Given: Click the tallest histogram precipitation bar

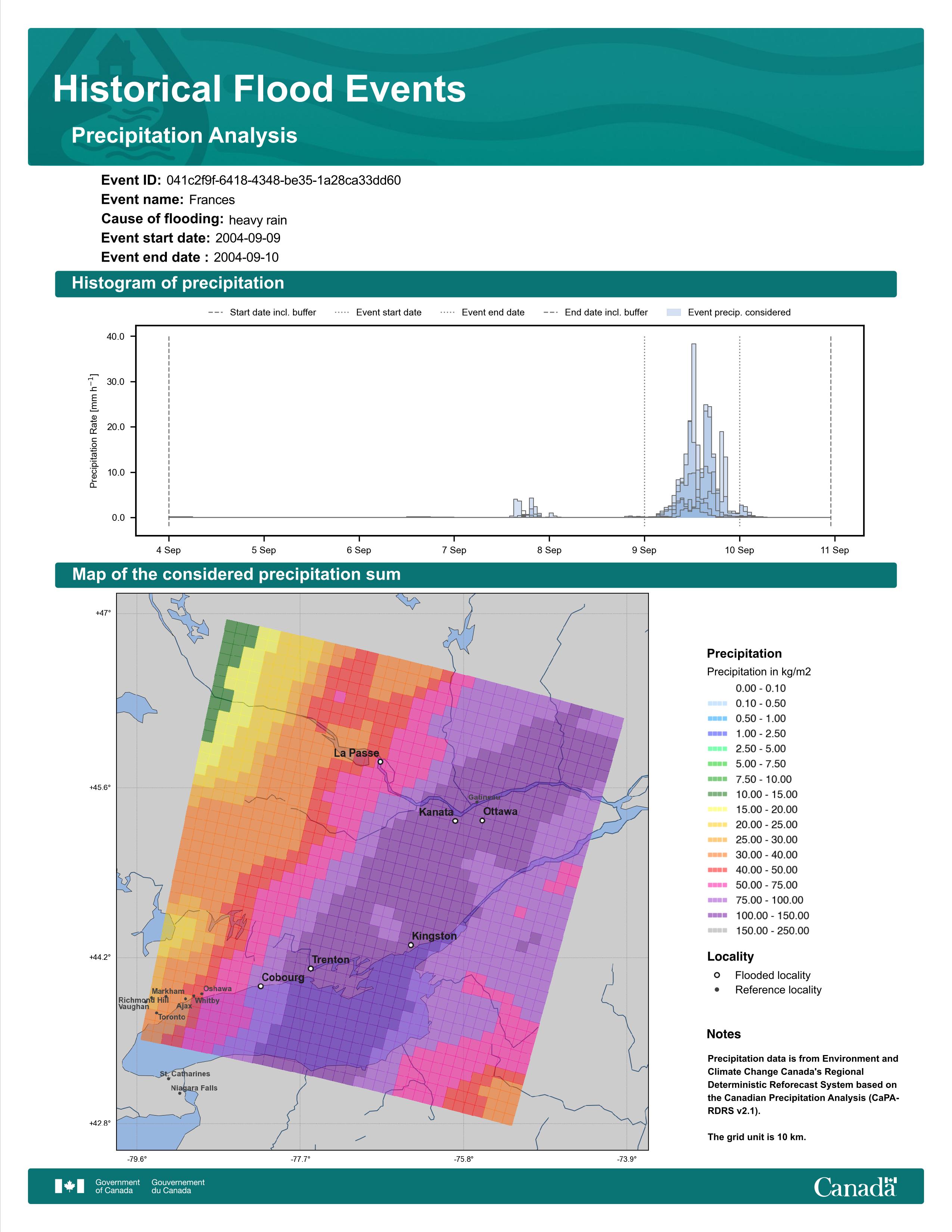Looking at the screenshot, I should coord(694,430).
